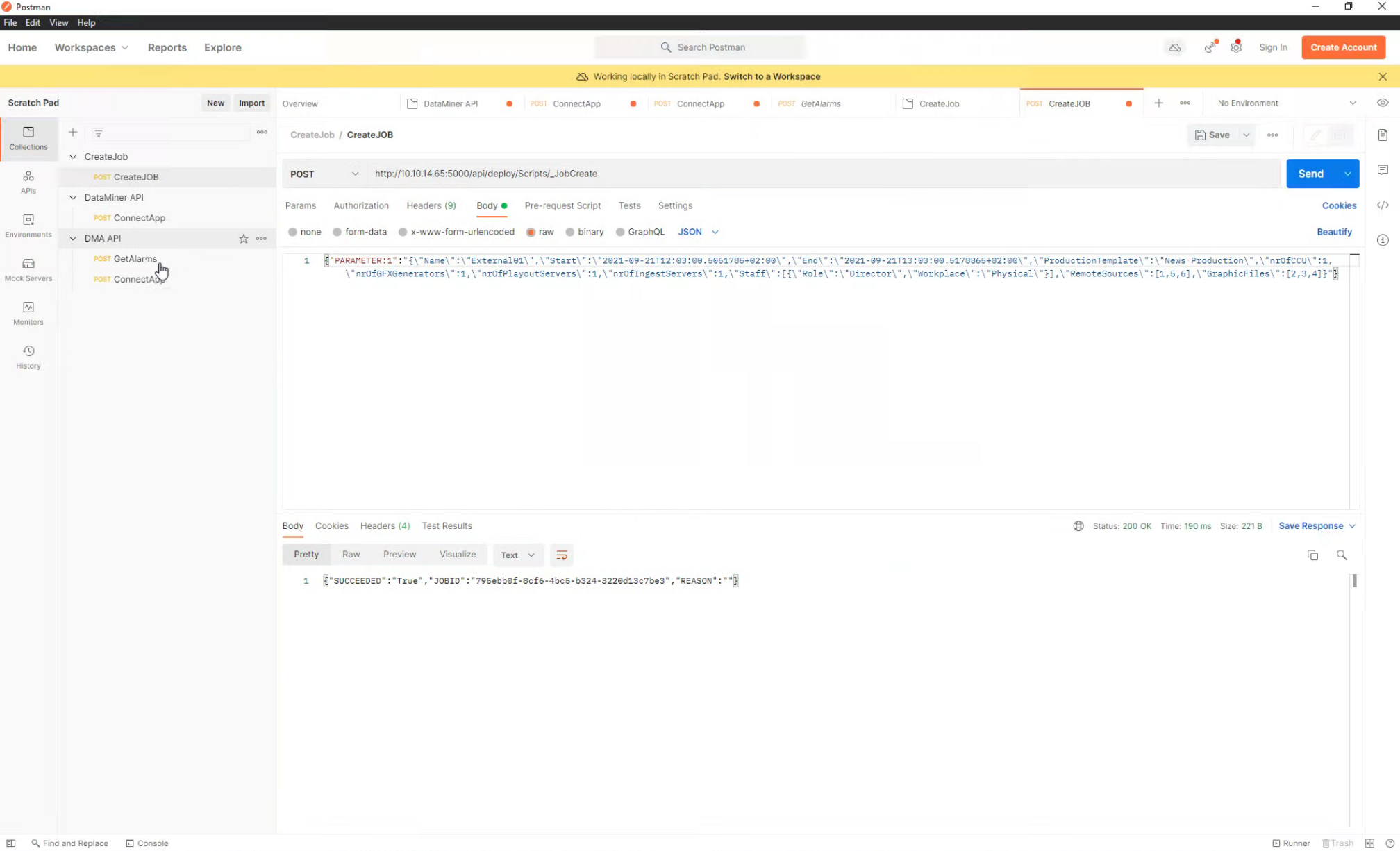Select the raw body type

pos(540,232)
